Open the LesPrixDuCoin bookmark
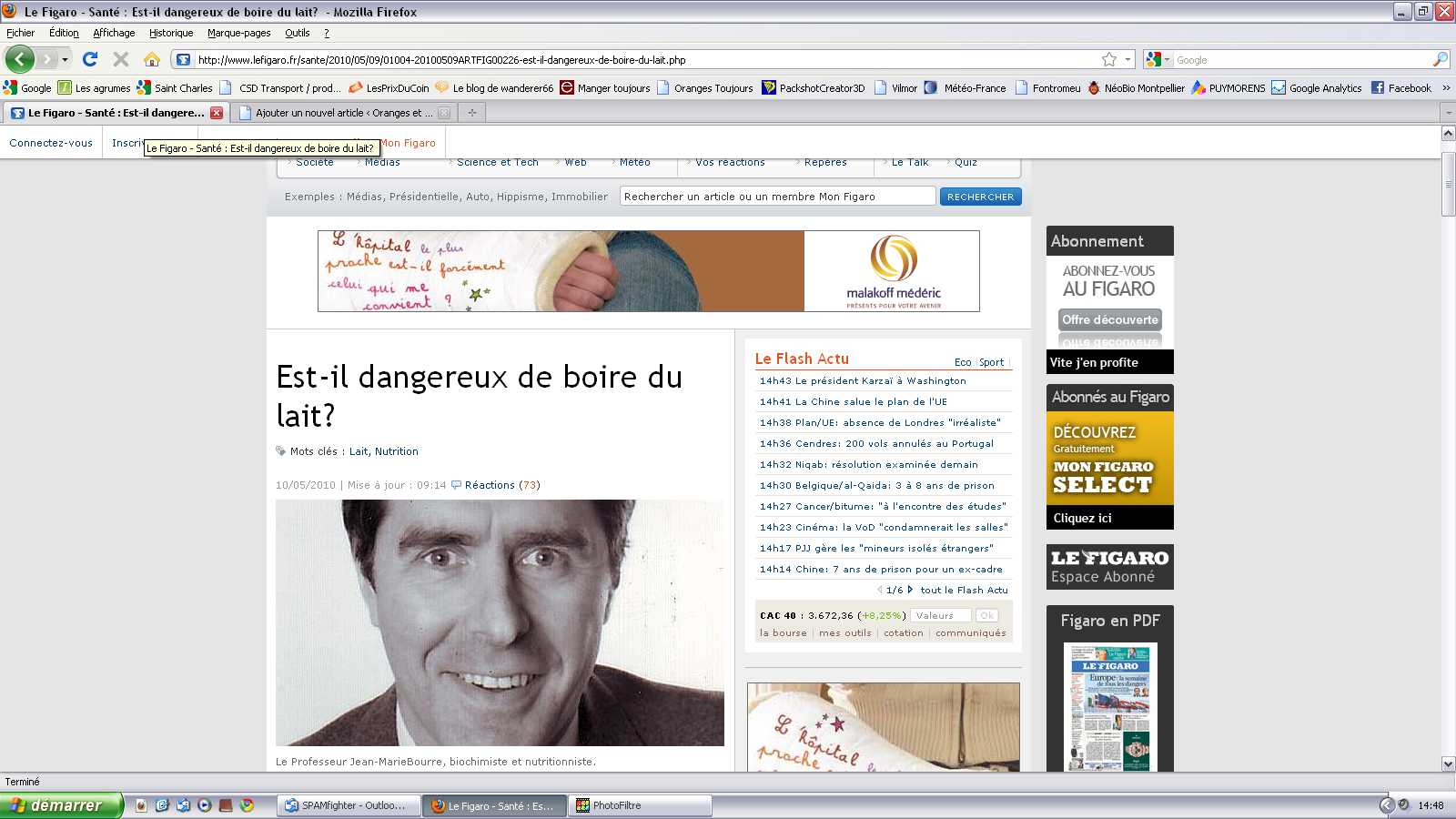Image resolution: width=1456 pixels, height=819 pixels. 389,88
